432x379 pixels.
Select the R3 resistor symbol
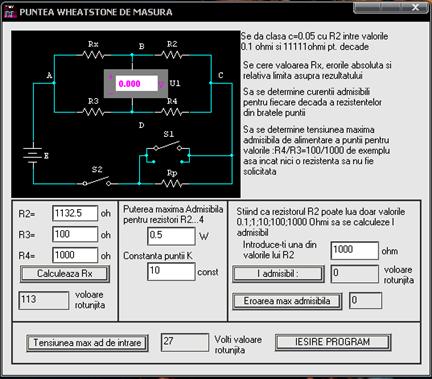[x=93, y=112]
